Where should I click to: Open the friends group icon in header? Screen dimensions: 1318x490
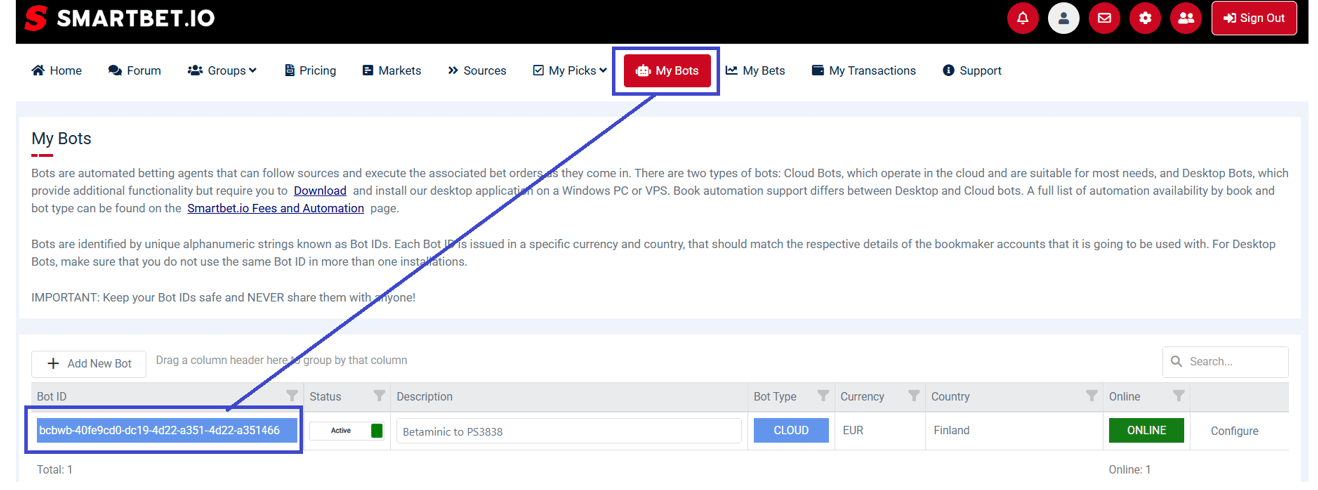pos(1186,18)
